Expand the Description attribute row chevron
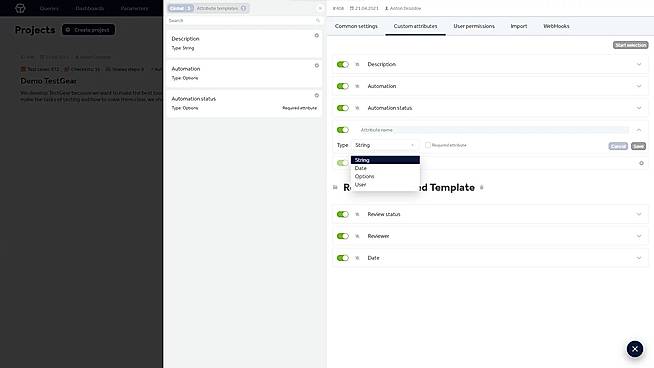 639,64
